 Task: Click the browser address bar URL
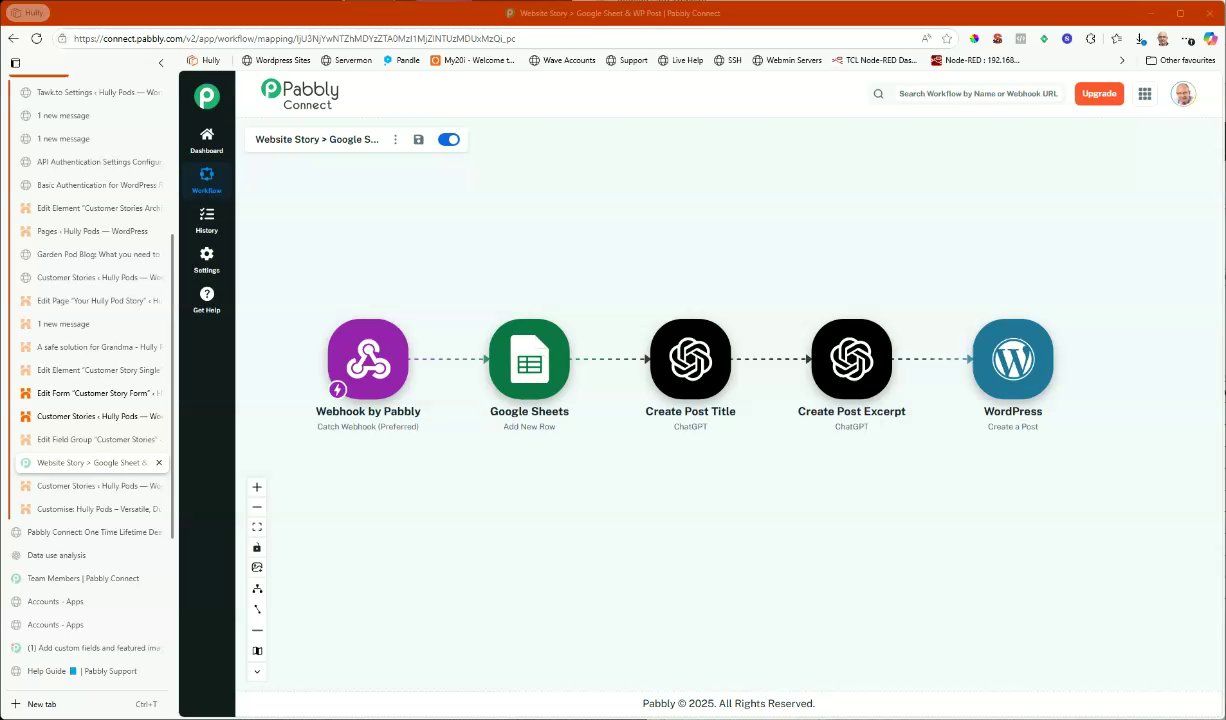tap(295, 39)
